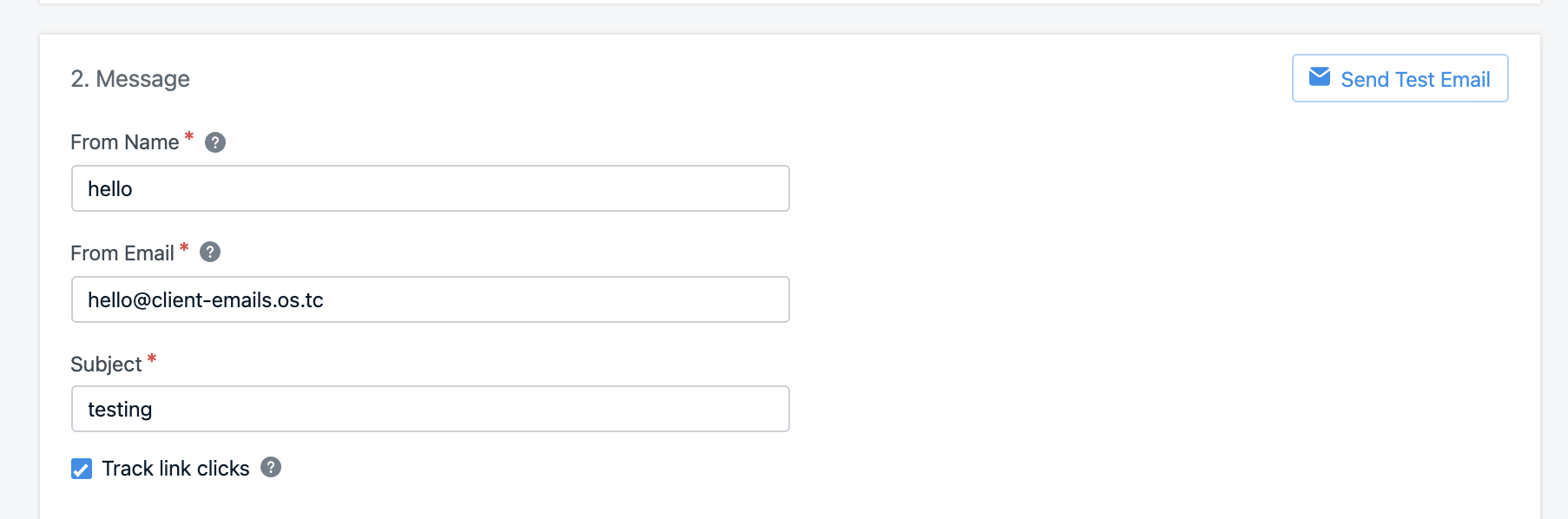Focus the From Name input field
This screenshot has height=519, width=1568.
(431, 188)
